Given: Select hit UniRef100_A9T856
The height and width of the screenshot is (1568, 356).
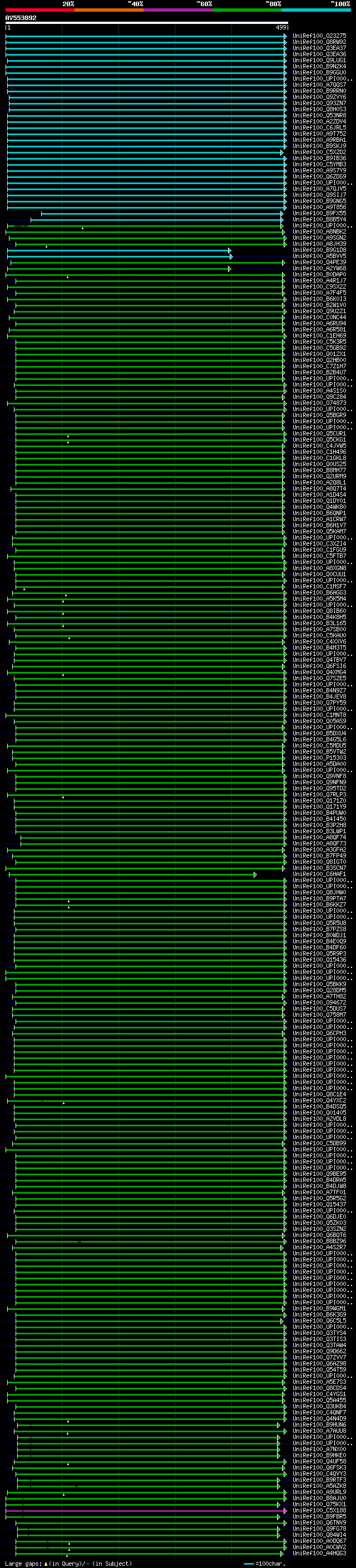Looking at the screenshot, I should point(319,207).
